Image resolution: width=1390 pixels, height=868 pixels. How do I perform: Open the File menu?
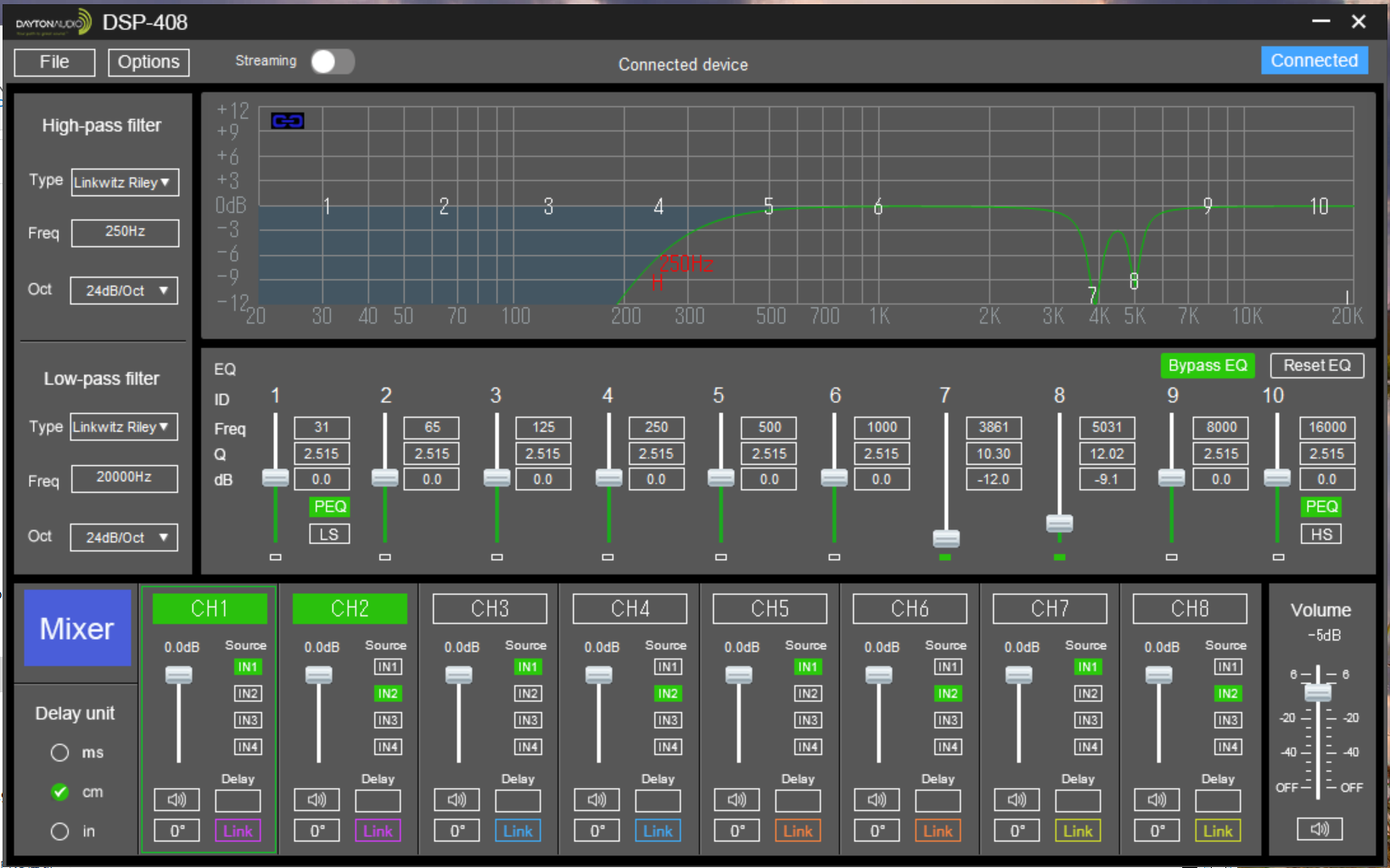tap(54, 62)
